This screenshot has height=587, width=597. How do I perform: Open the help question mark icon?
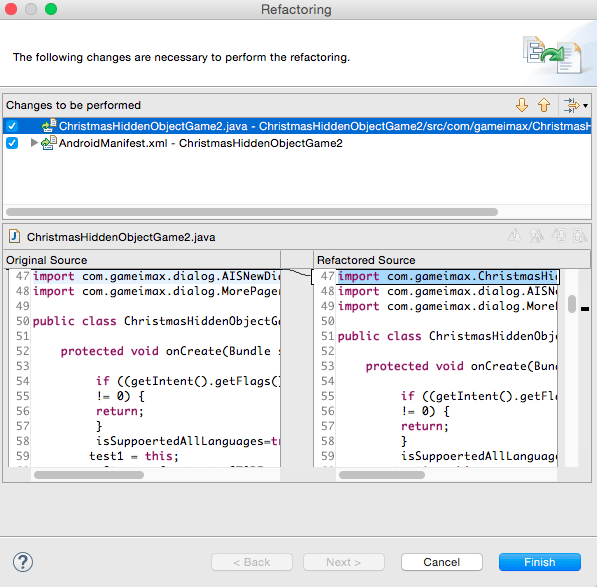pyautogui.click(x=23, y=562)
